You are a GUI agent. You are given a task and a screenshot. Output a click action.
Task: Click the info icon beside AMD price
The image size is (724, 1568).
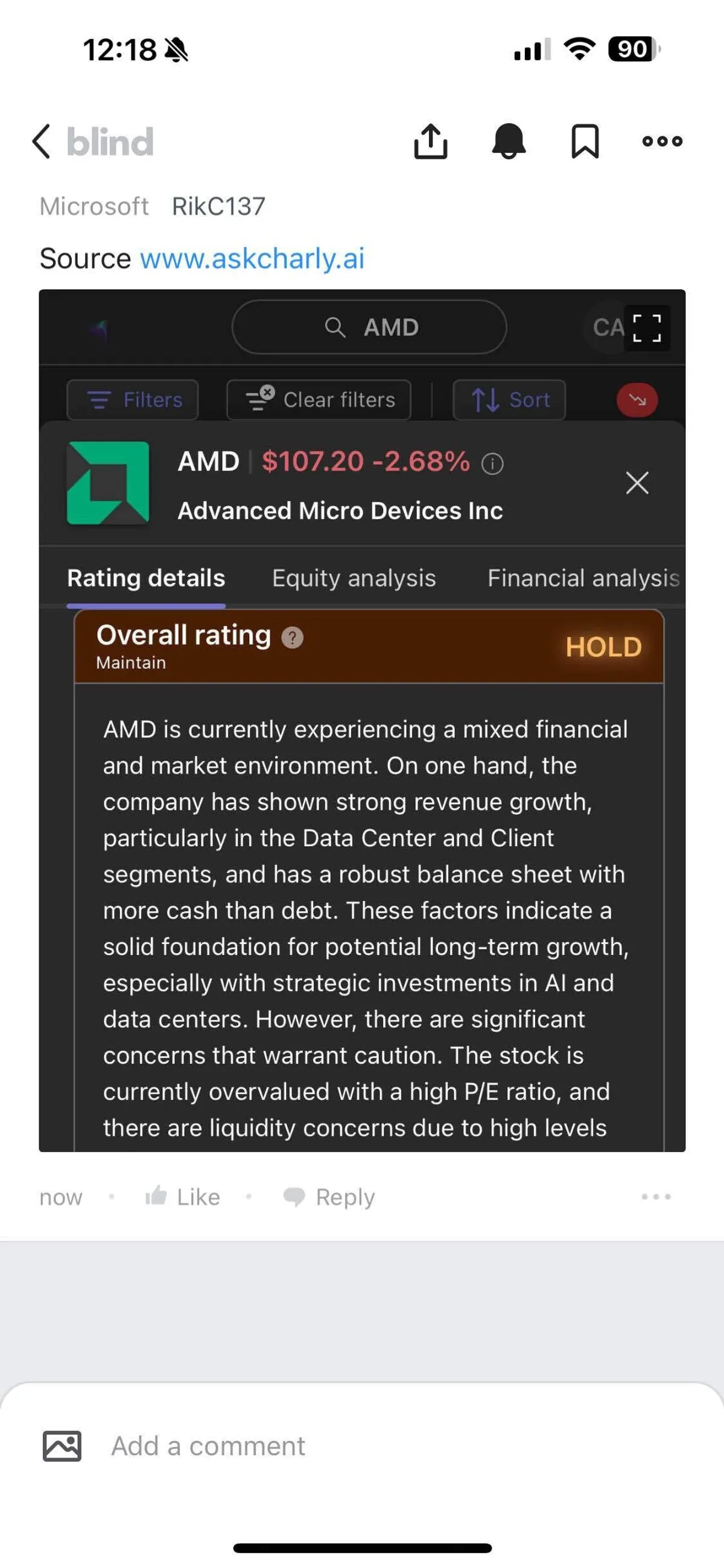492,464
